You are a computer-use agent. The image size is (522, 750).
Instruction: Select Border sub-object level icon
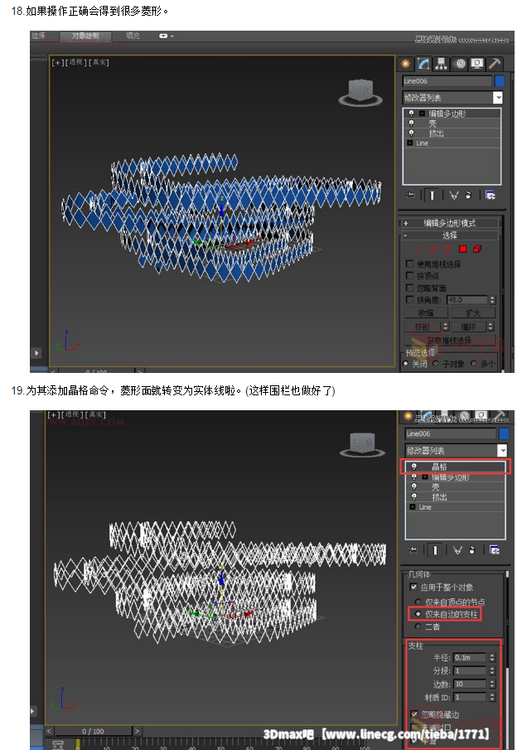click(448, 249)
